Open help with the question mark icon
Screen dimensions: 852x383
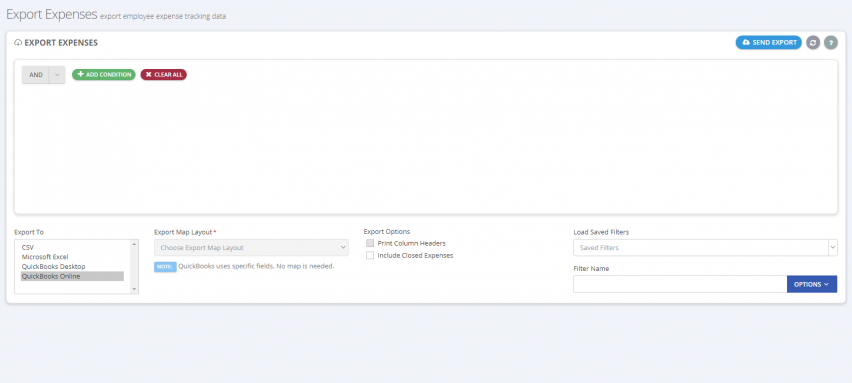click(x=831, y=42)
